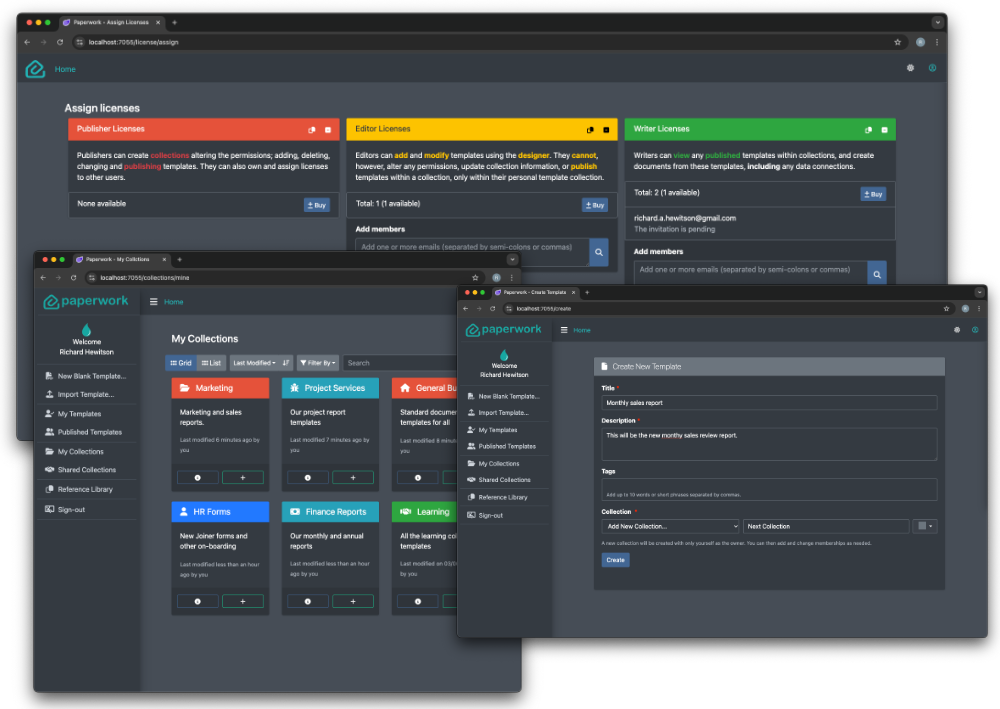Click copy icon on Writer Licenses header
The height and width of the screenshot is (709, 1000).
coord(868,129)
